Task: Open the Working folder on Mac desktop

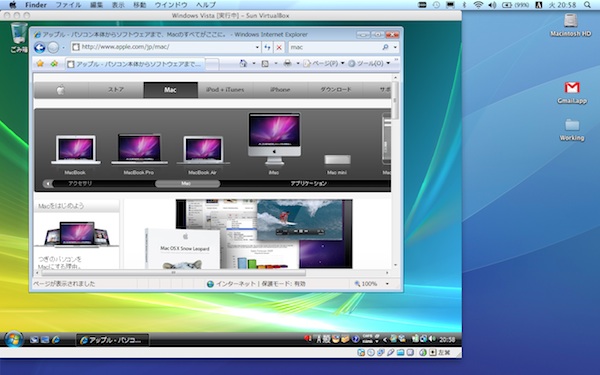Action: (x=572, y=130)
